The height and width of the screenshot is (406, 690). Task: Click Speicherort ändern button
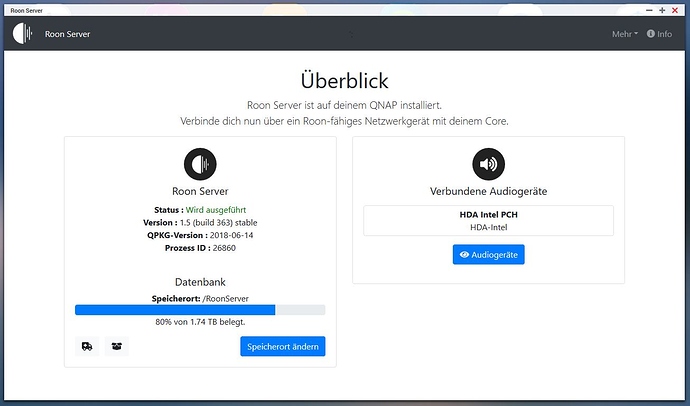pyautogui.click(x=283, y=347)
